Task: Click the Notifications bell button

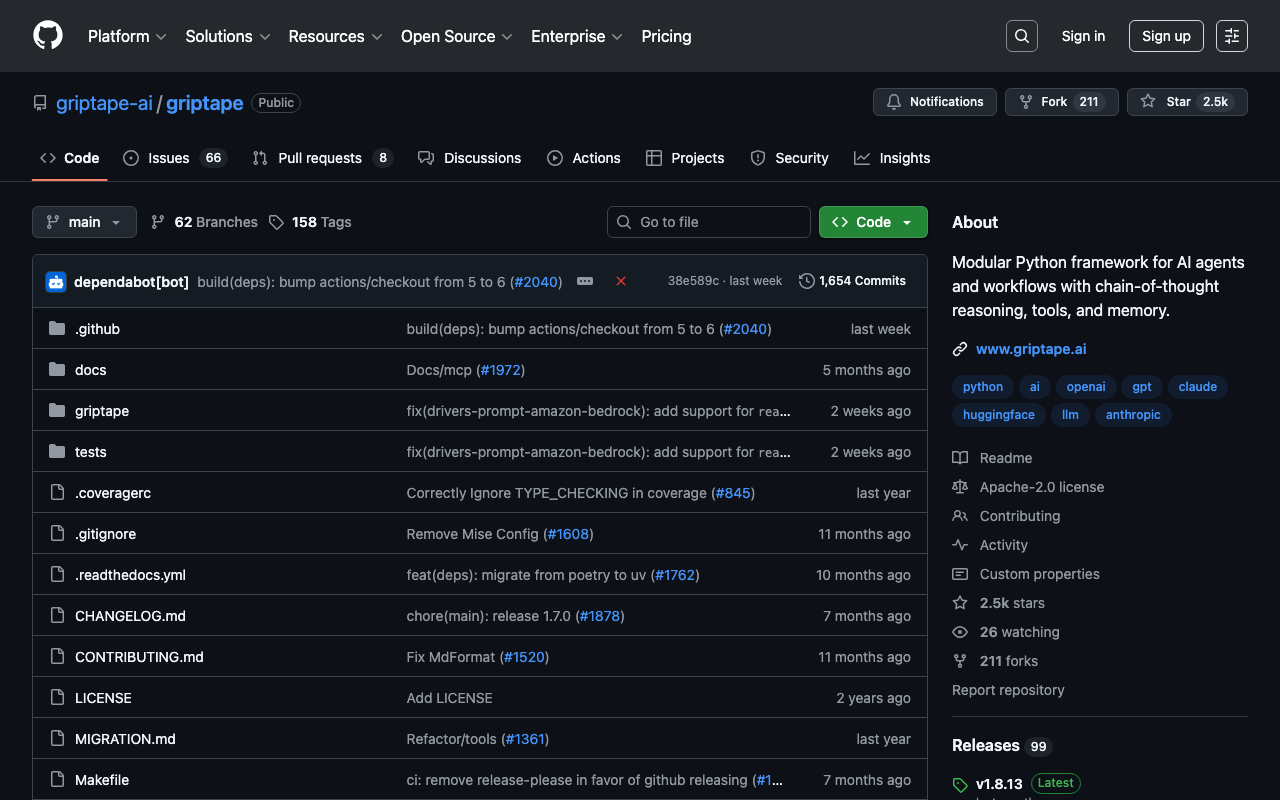Action: click(934, 102)
